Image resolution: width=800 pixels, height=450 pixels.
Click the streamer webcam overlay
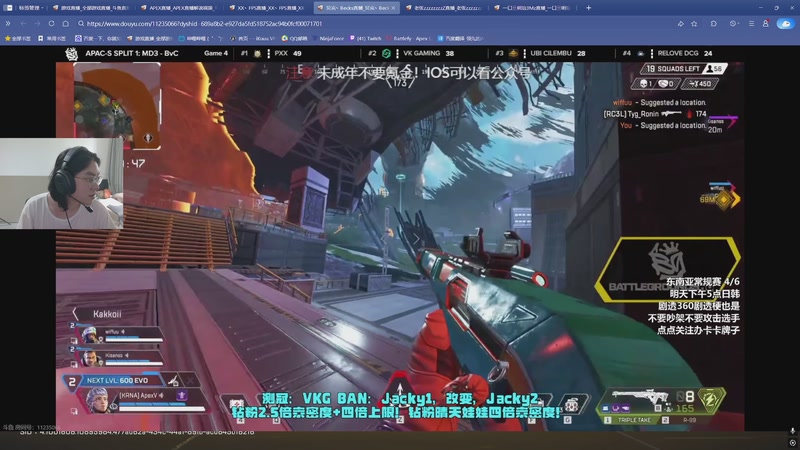pyautogui.click(x=61, y=183)
